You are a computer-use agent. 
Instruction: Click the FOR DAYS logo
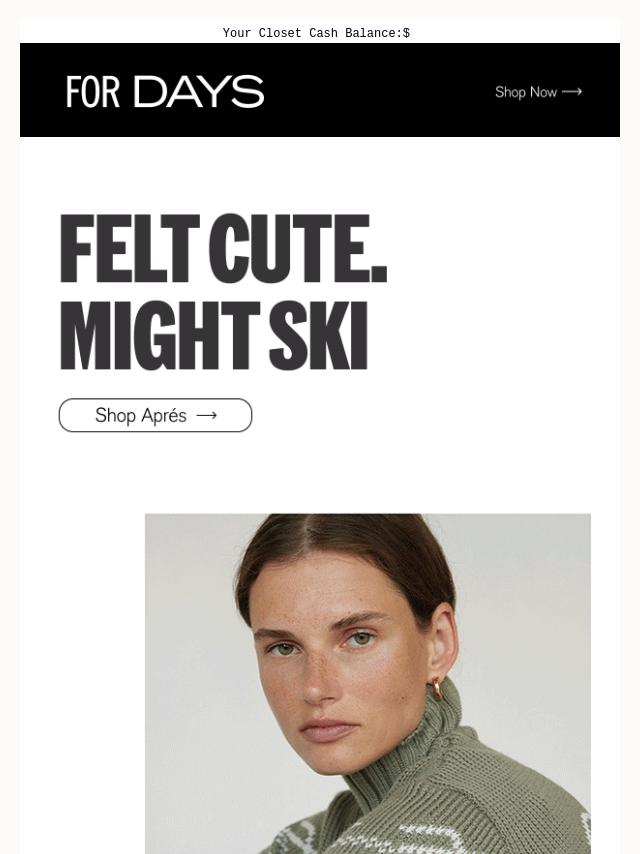click(x=165, y=92)
